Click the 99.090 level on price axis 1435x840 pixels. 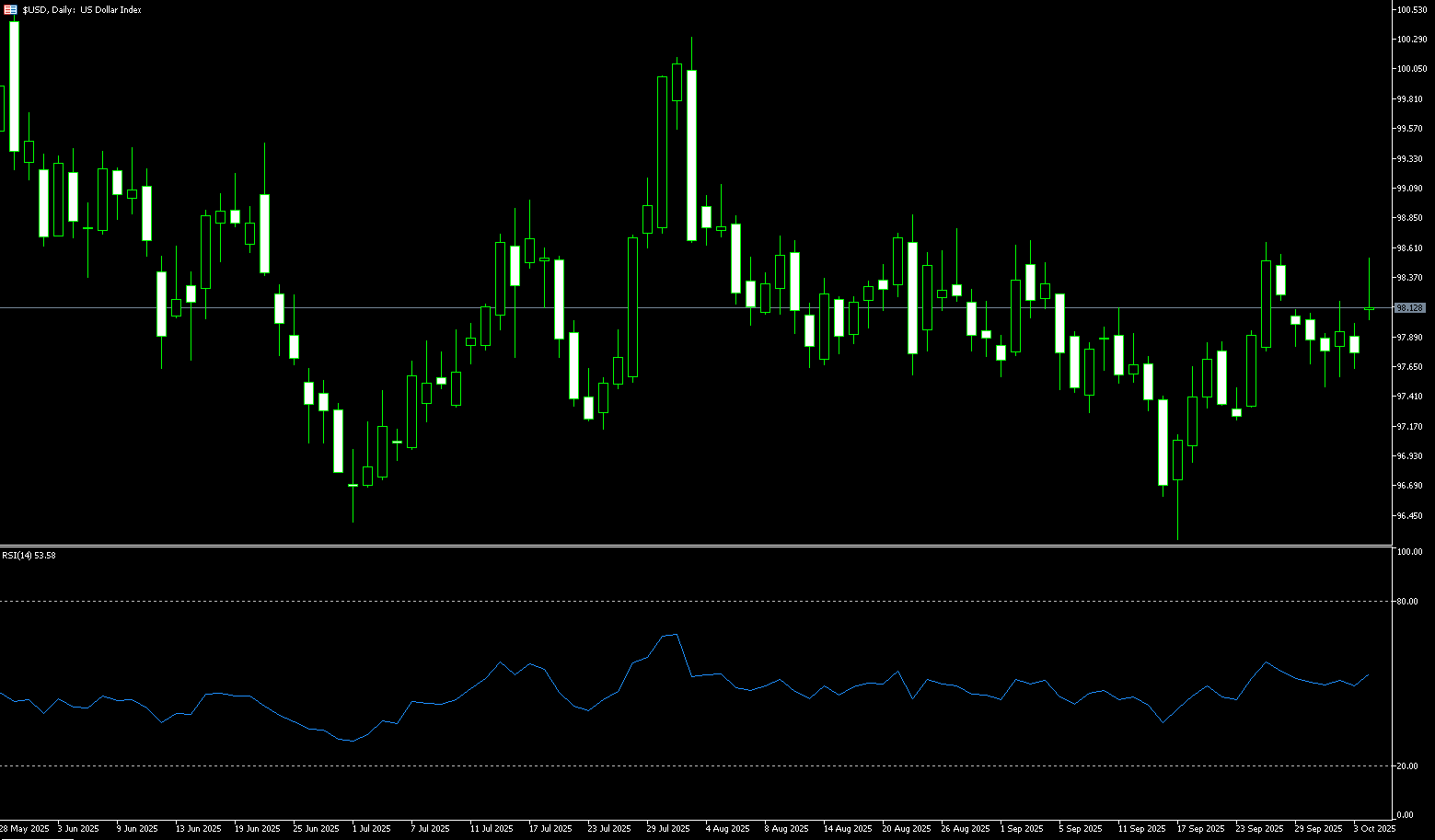[x=1410, y=189]
